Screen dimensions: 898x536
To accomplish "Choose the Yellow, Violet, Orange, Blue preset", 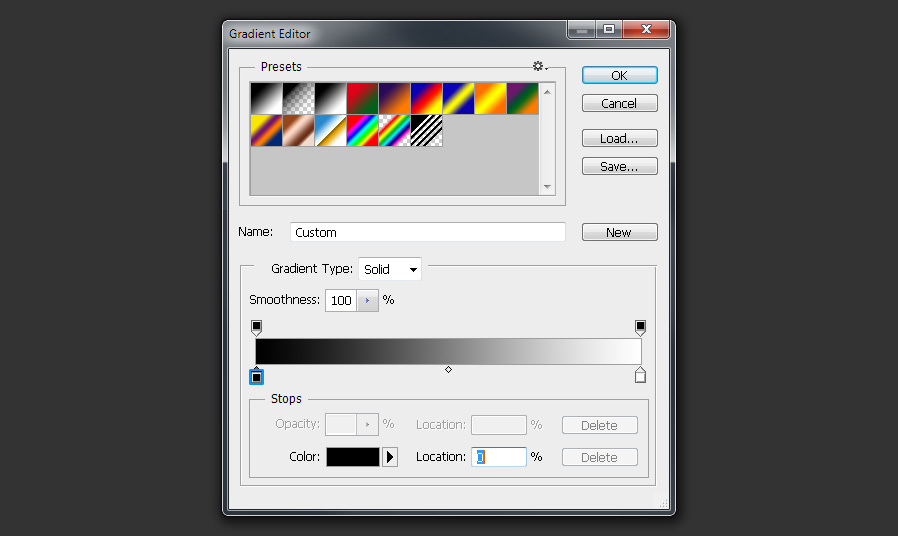I will [x=266, y=131].
